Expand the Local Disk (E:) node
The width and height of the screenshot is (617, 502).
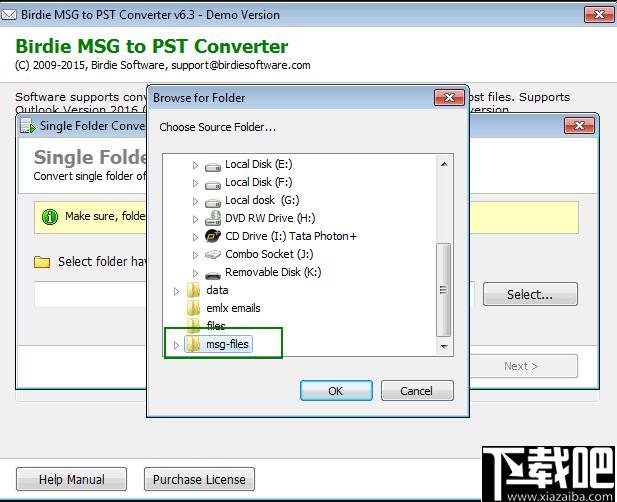point(195,165)
